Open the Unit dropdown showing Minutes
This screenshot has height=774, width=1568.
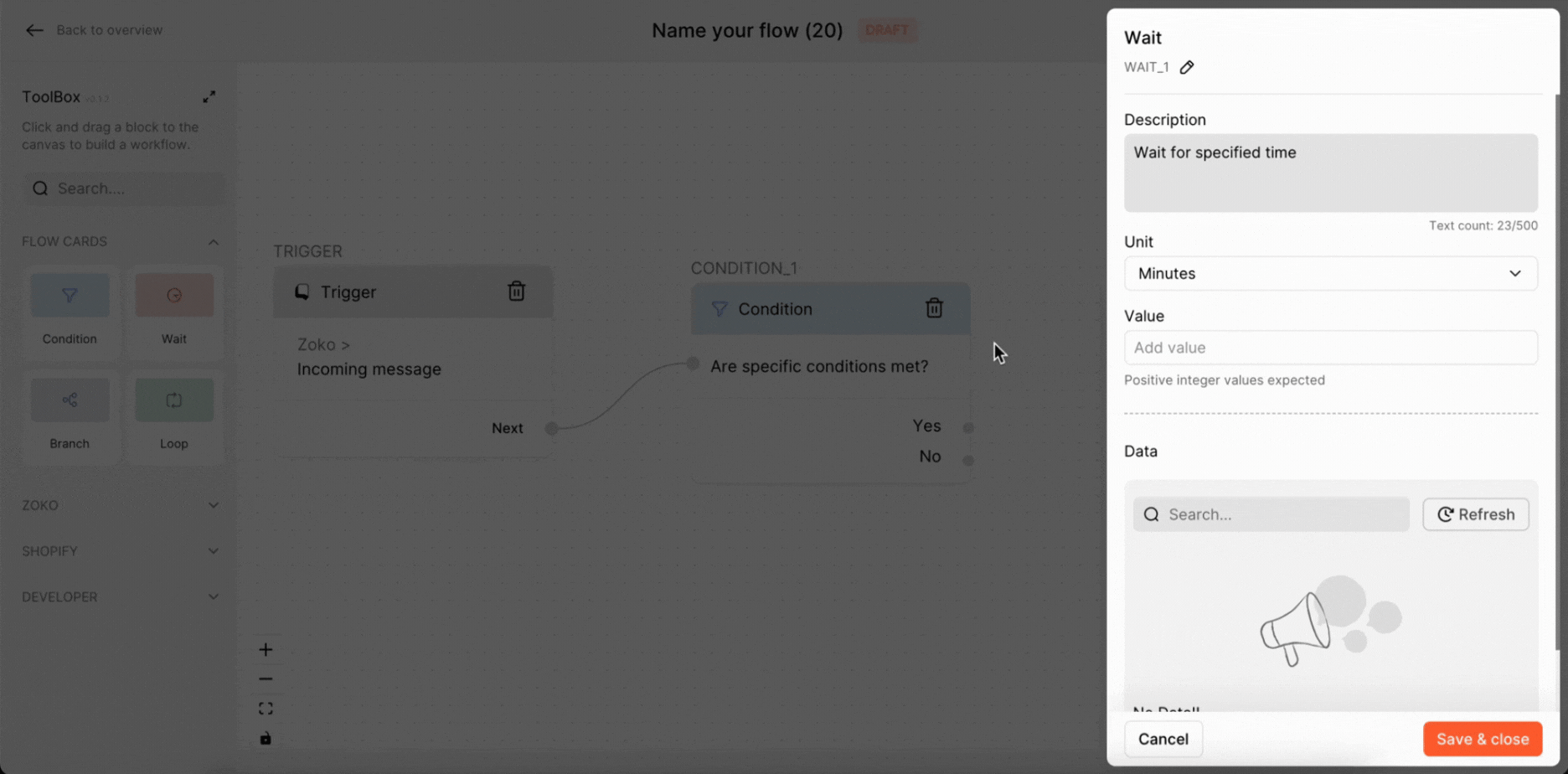[1331, 274]
